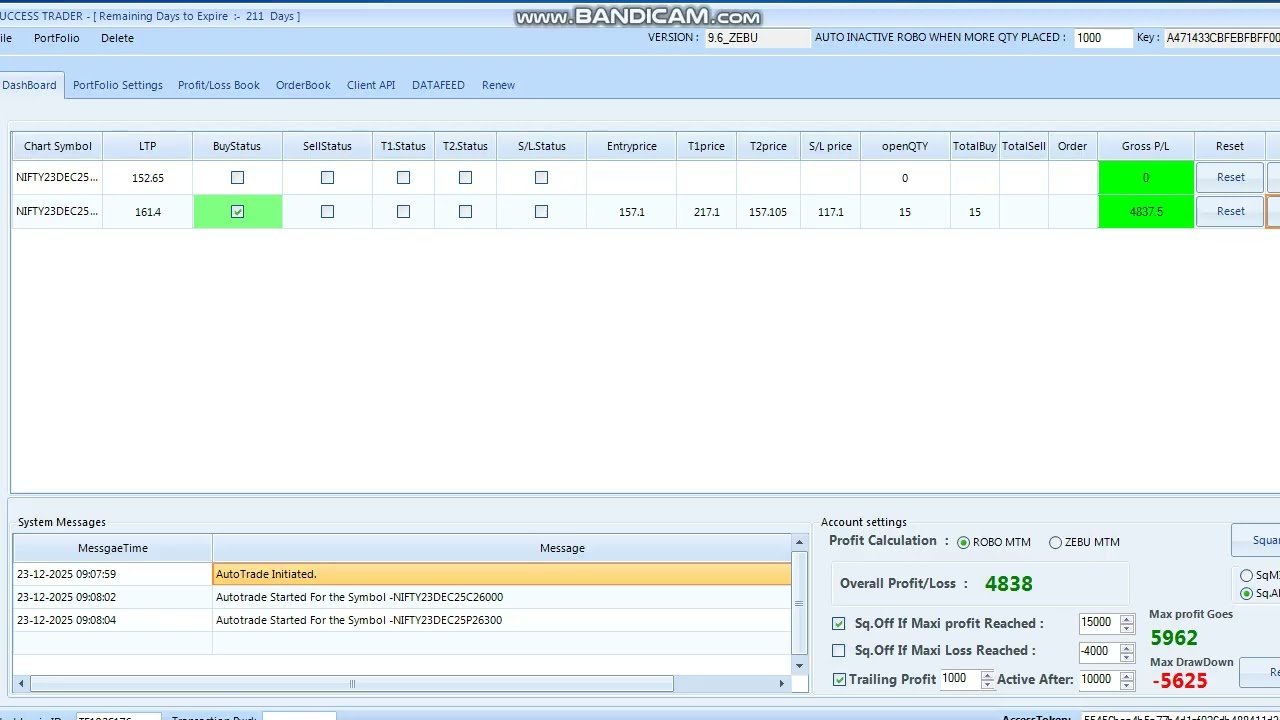Click the AUTO INACTIVE ROBO quantity field
Viewport: 1280px width, 720px height.
tap(1102, 38)
